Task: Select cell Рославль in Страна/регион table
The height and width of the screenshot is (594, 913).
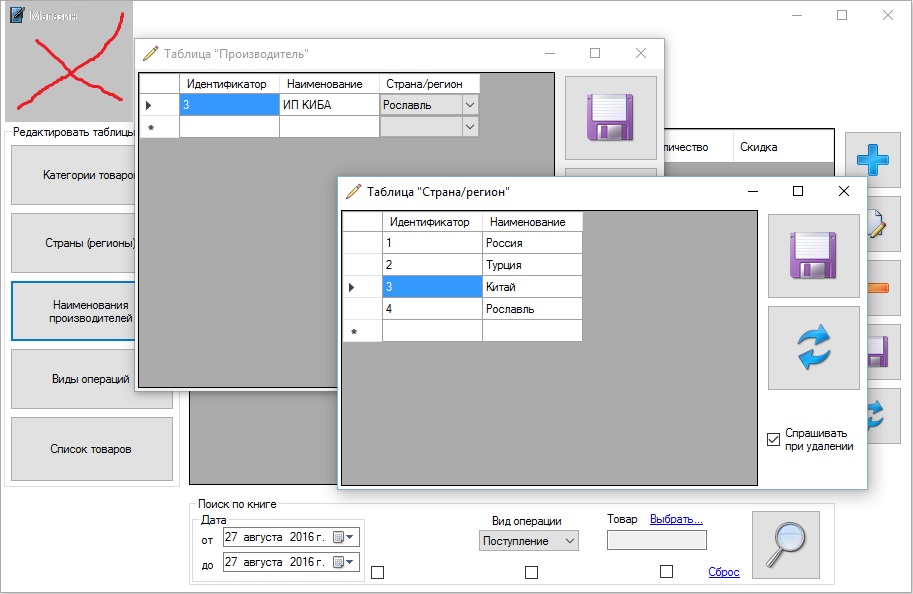Action: click(532, 309)
